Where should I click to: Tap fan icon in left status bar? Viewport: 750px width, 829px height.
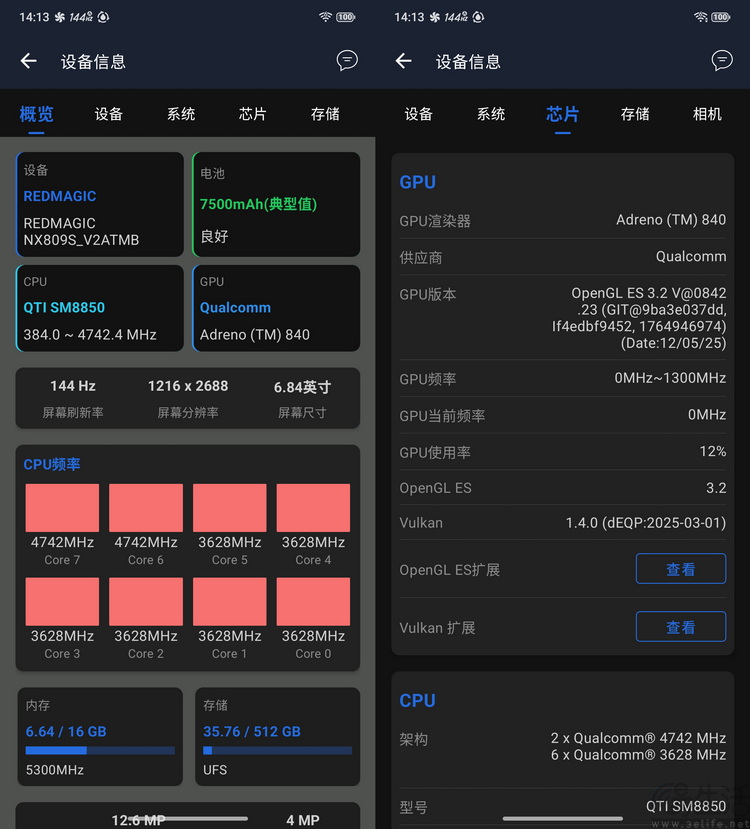(x=60, y=17)
